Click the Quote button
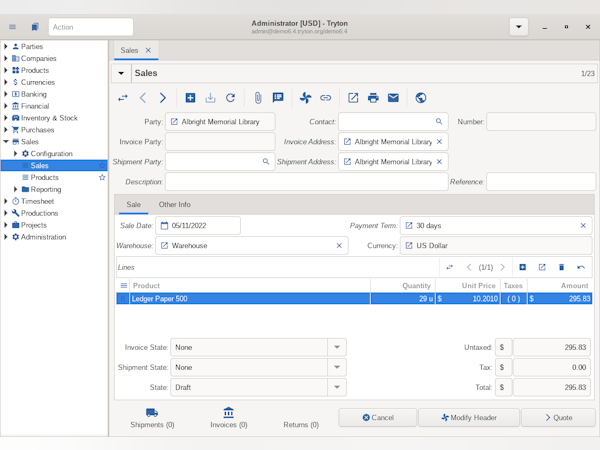 tap(557, 417)
